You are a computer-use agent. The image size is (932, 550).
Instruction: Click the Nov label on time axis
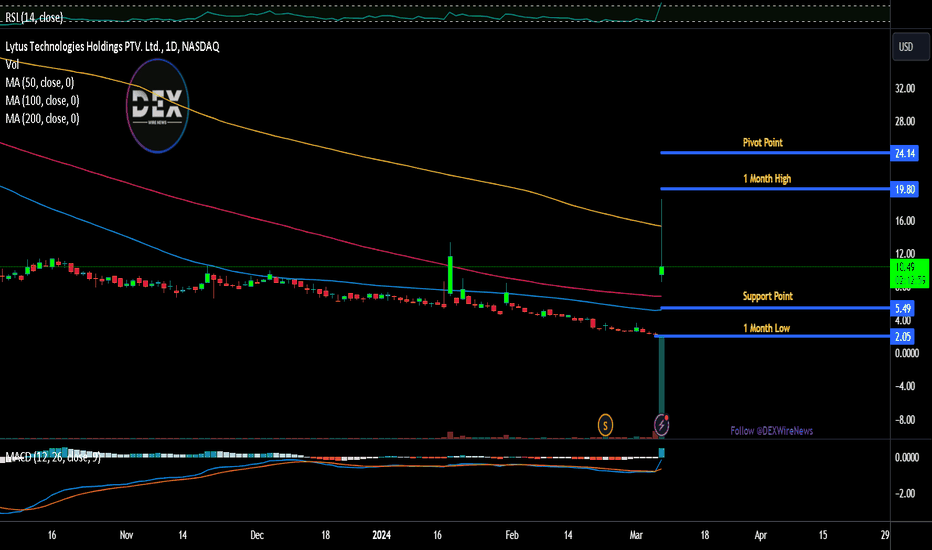126,535
